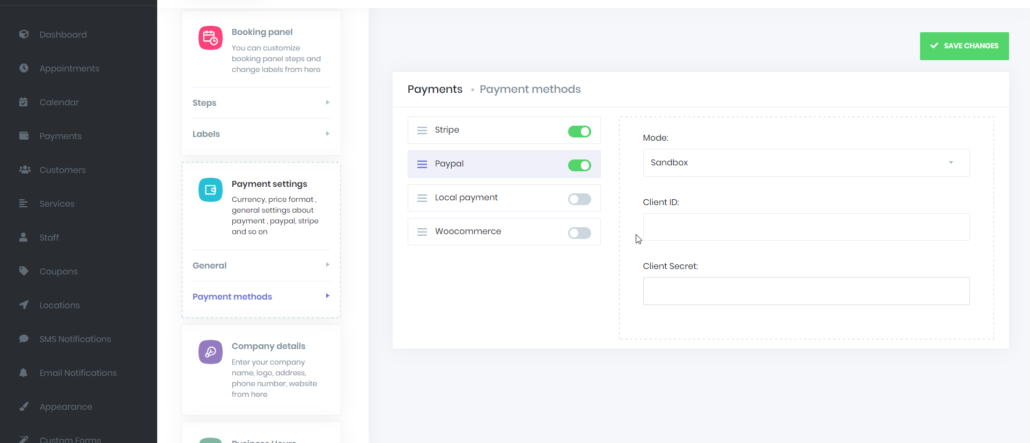This screenshot has width=1030, height=443.
Task: Click the drag handle beside Stripe
Action: 422,130
